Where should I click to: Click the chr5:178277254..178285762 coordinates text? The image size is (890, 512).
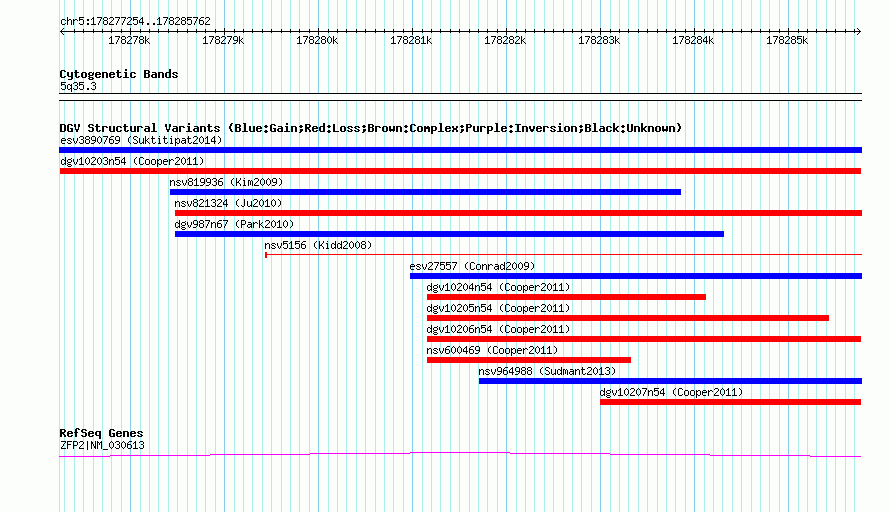[x=135, y=21]
